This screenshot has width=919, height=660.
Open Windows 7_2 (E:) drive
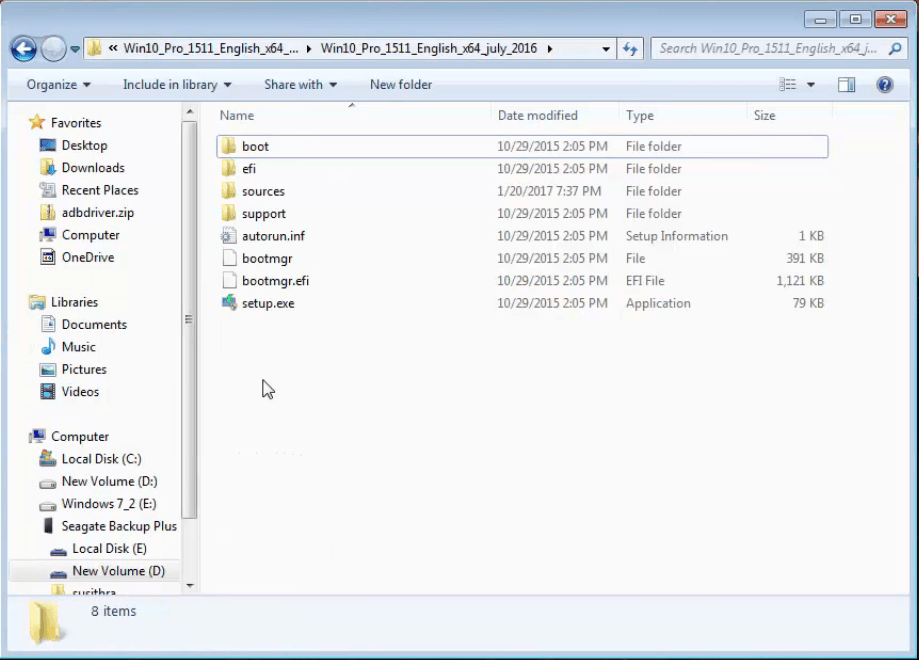click(108, 503)
